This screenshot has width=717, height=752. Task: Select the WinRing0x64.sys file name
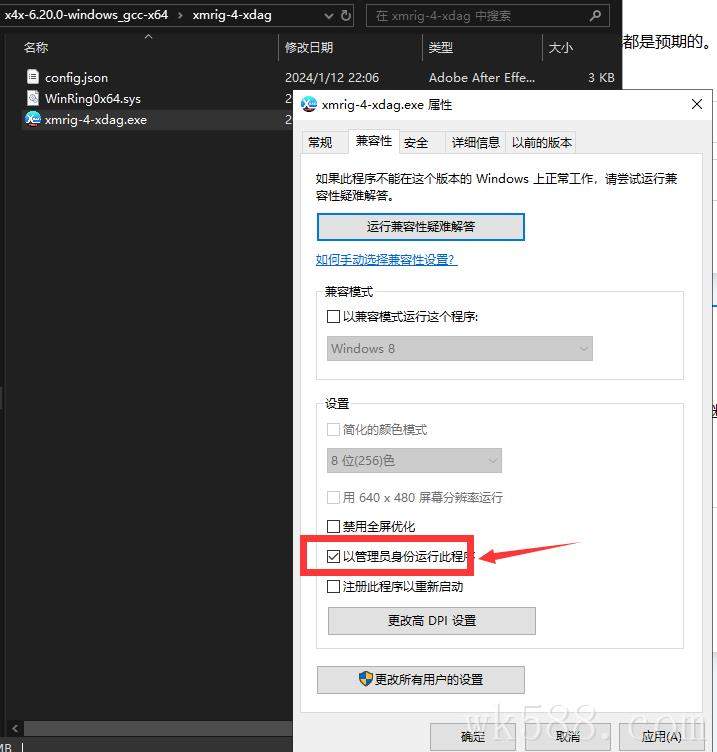click(93, 99)
